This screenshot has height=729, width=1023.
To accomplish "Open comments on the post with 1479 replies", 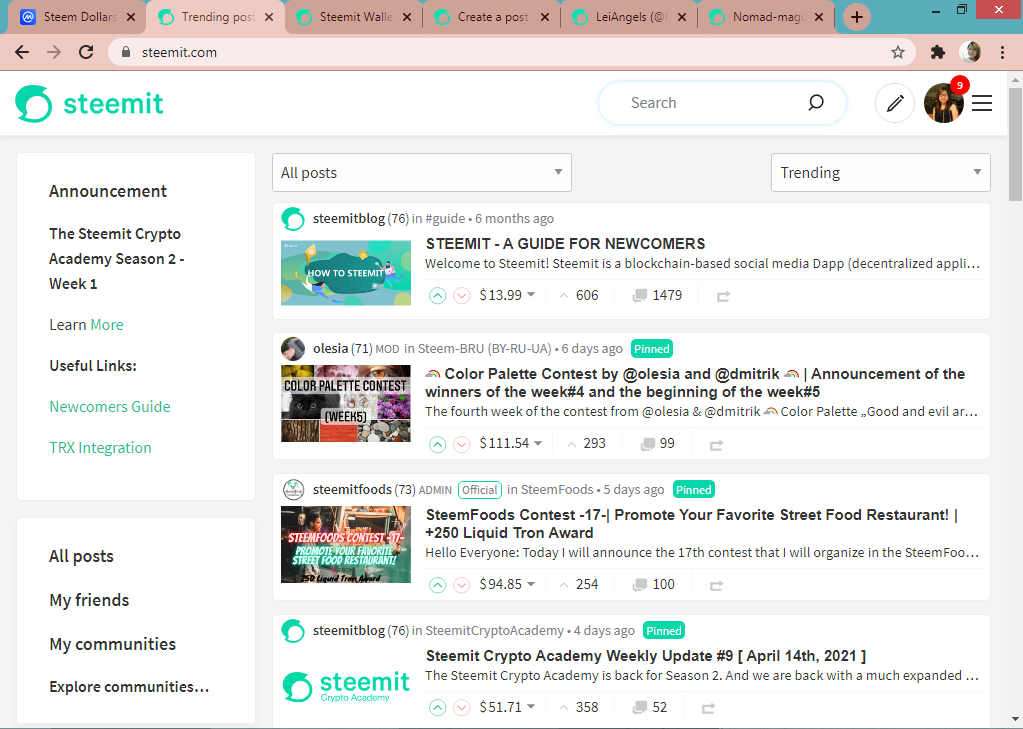I will [x=658, y=296].
